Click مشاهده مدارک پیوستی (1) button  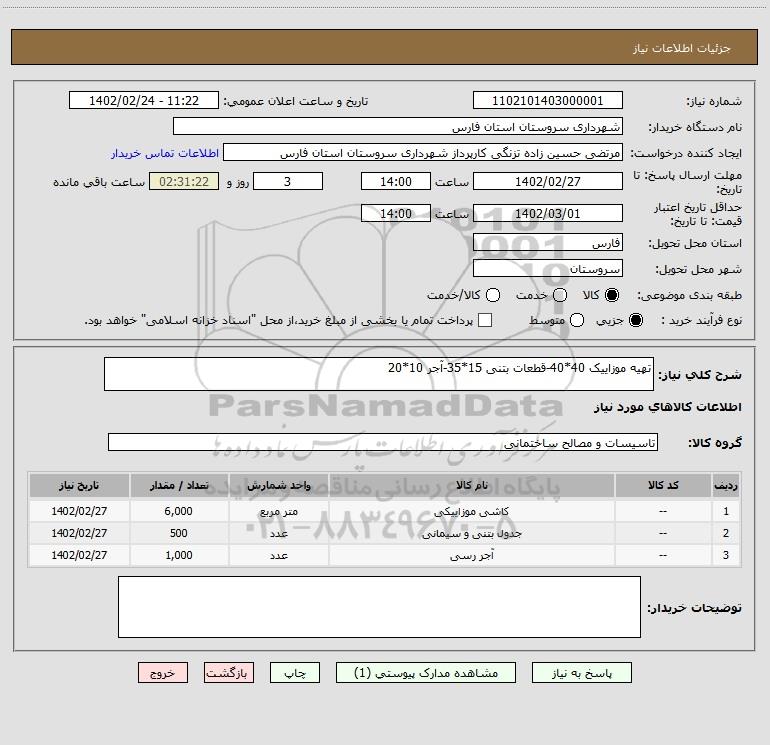pos(426,673)
